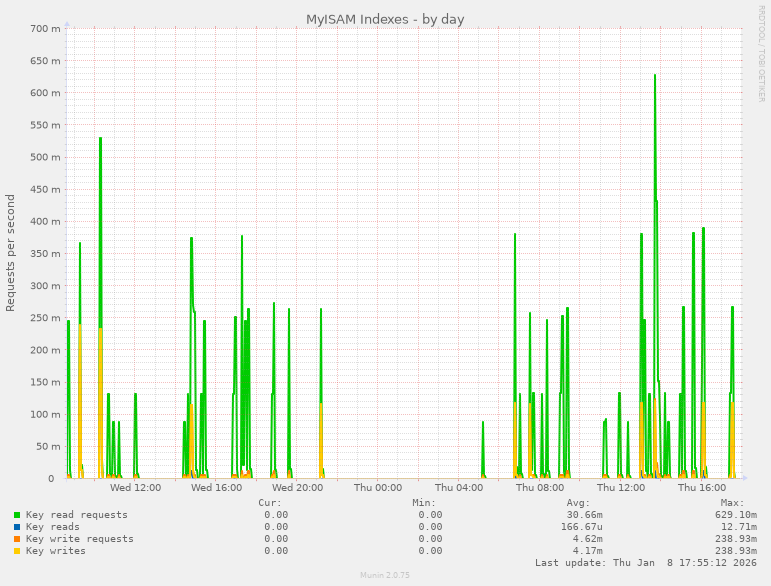Screen dimensions: 771x586
Task: Click the 100 m y-axis label
Action: (45, 414)
